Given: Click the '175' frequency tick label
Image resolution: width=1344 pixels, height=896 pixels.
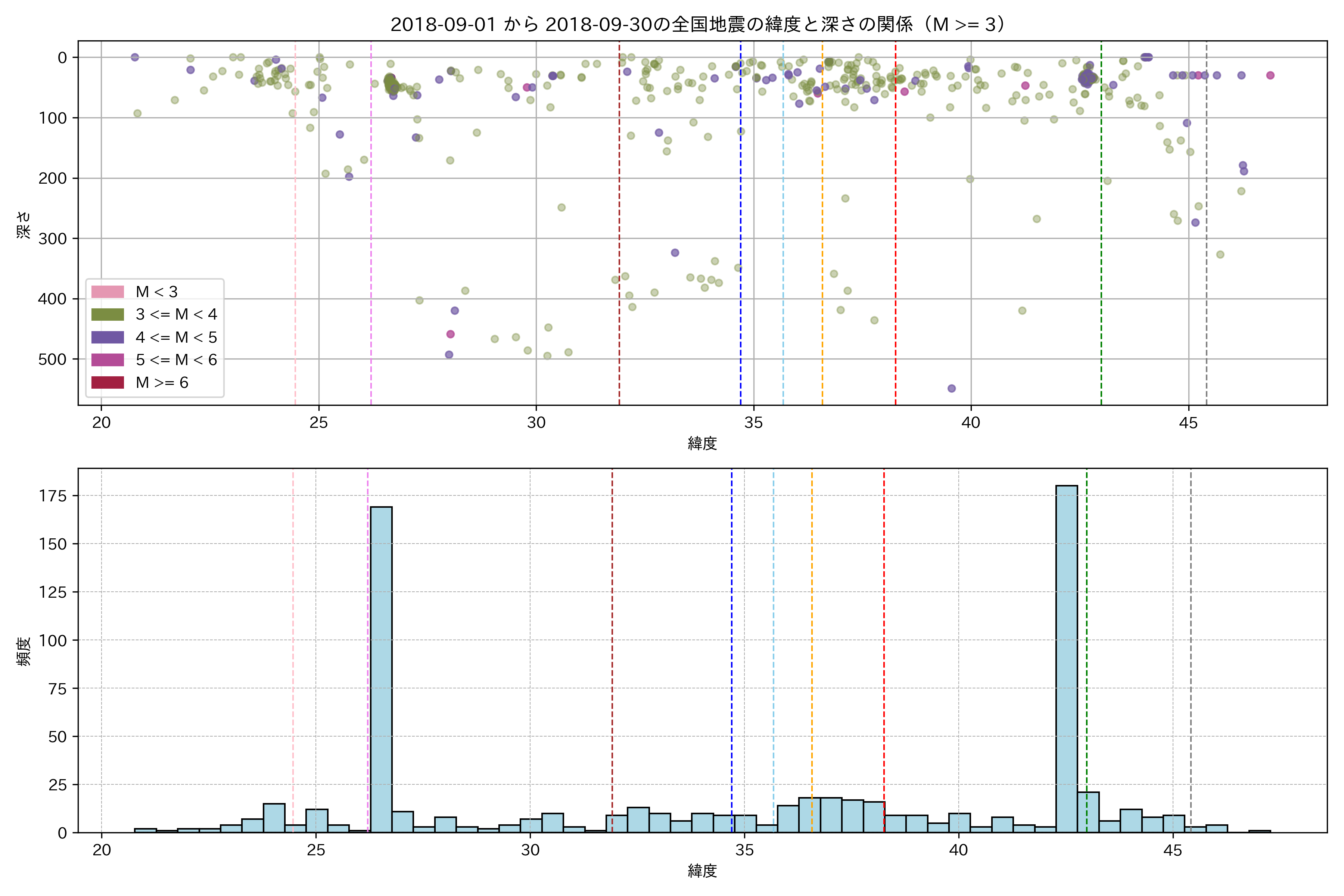Looking at the screenshot, I should click(x=53, y=496).
